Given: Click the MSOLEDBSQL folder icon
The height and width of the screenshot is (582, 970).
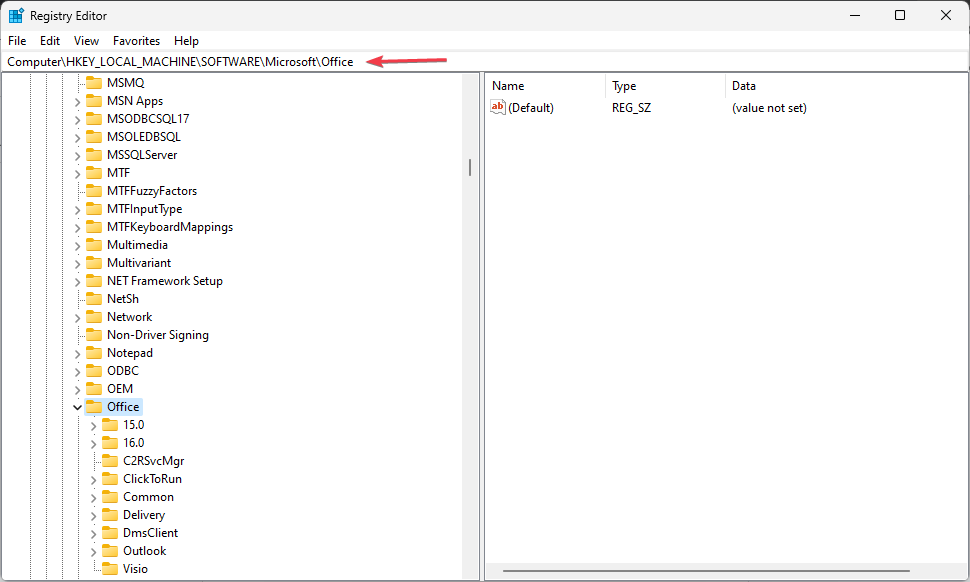Looking at the screenshot, I should click(94, 136).
